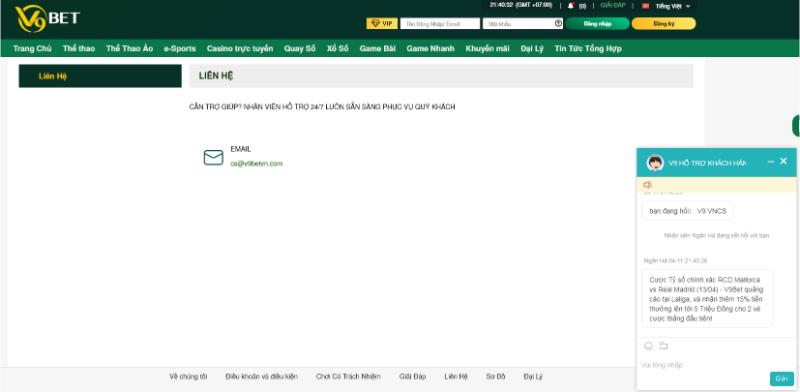Focus the username or email login field
The height and width of the screenshot is (392, 800).
[440, 23]
